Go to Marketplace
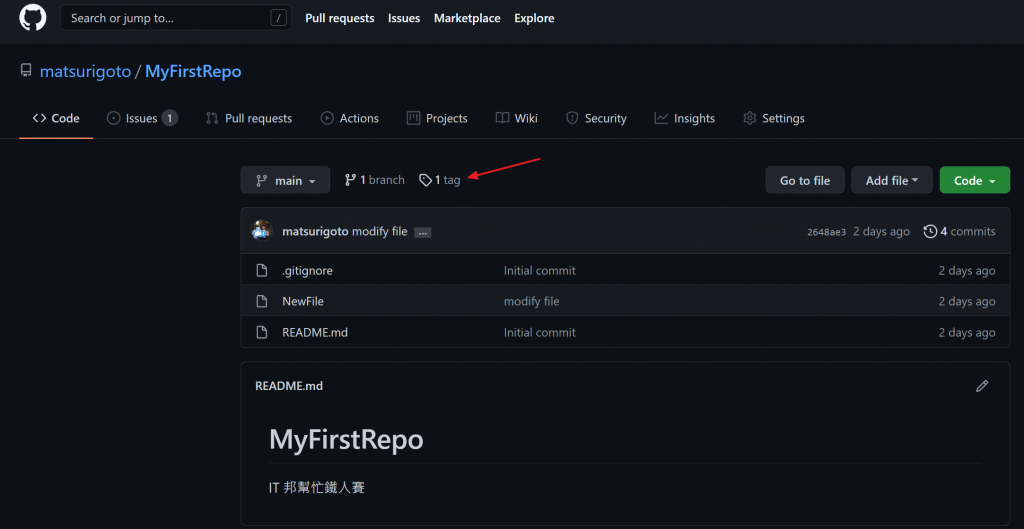1024x529 pixels. (467, 18)
